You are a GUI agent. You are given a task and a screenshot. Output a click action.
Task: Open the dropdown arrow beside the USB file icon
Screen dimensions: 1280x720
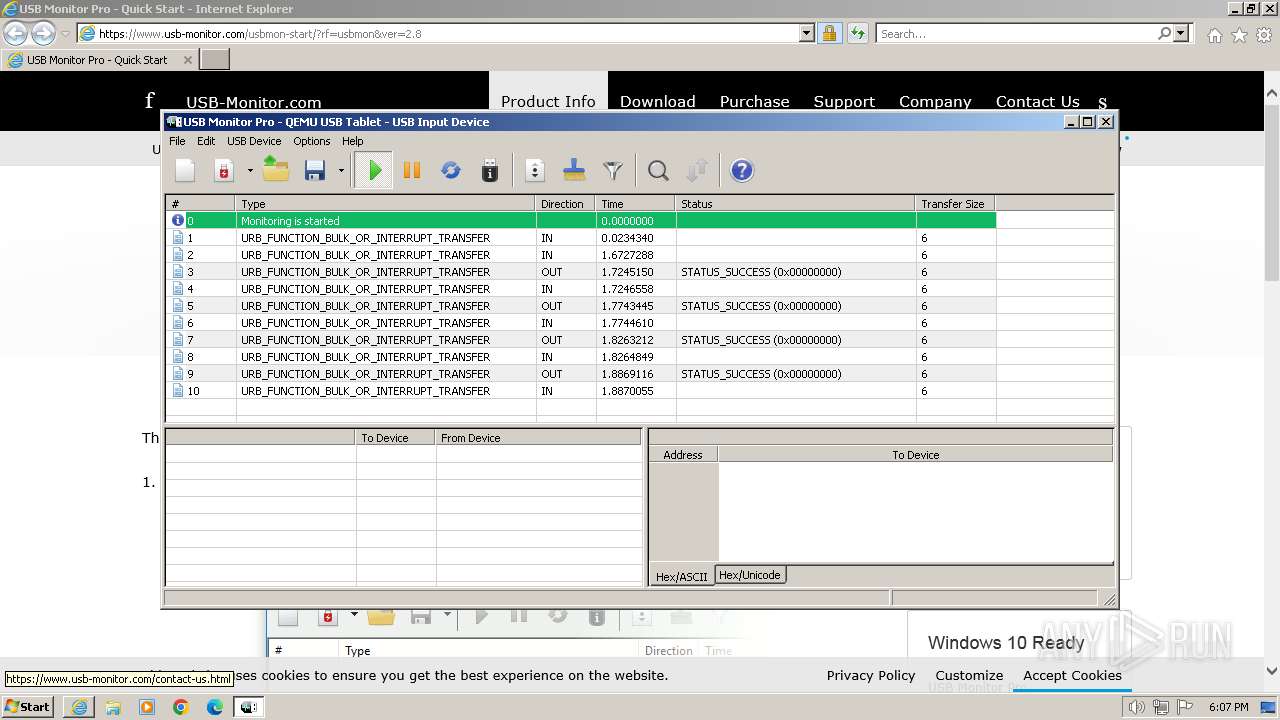tap(250, 171)
